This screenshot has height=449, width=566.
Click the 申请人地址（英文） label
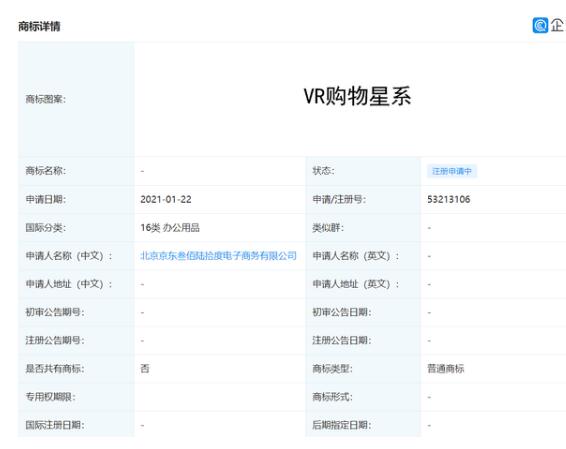356,284
